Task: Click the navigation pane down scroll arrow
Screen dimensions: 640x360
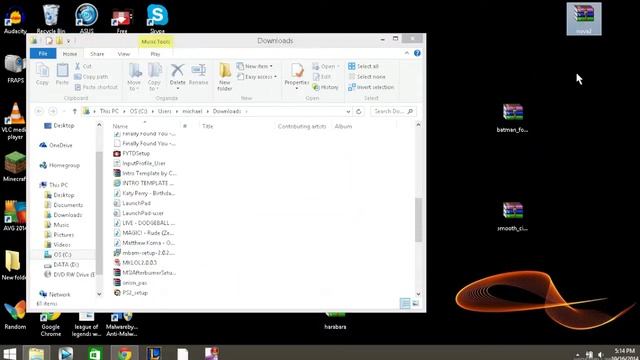Action: tap(99, 294)
